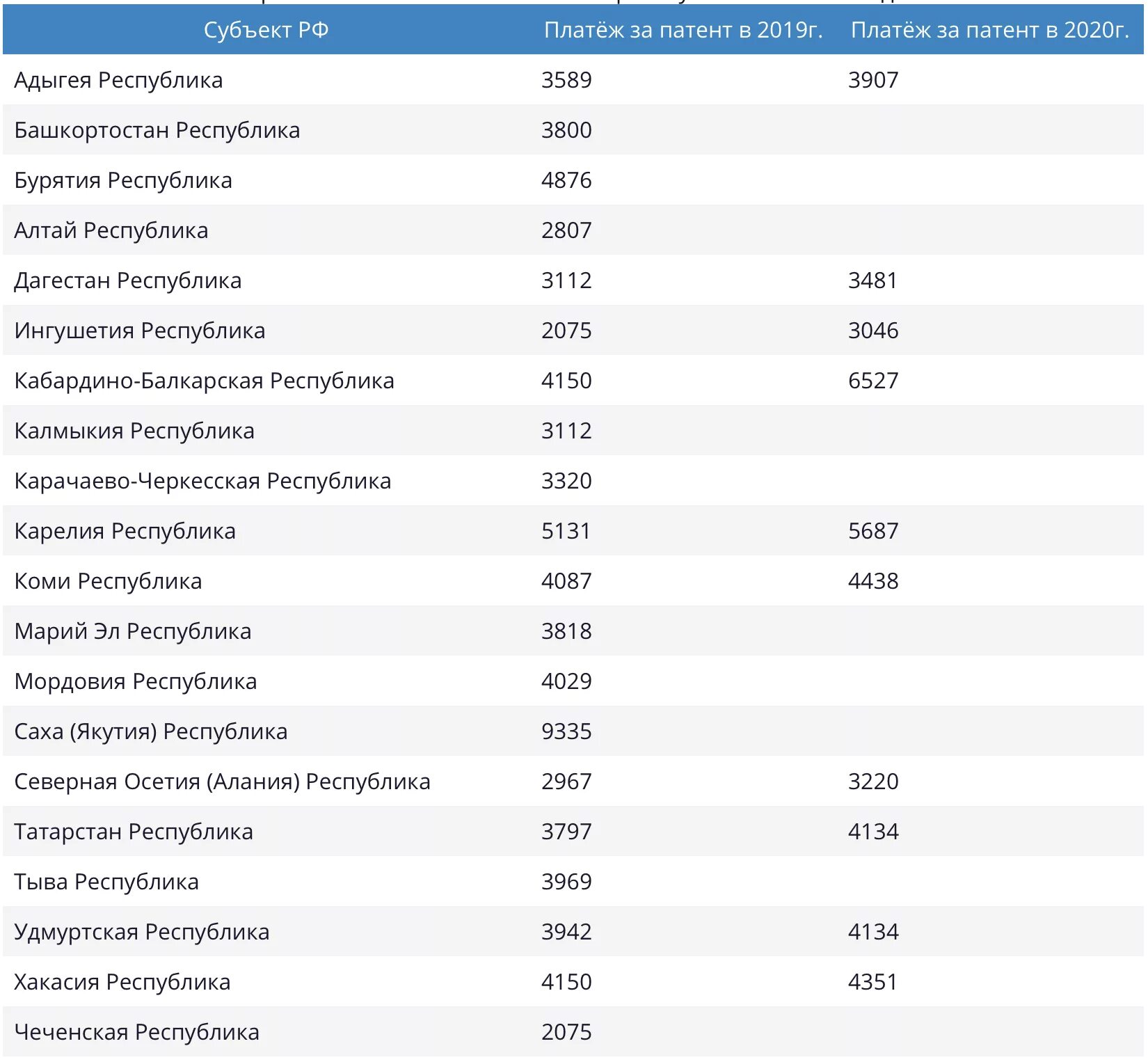The image size is (1148, 1062).
Task: Click the value 3800 for Башкортостан
Action: (x=566, y=130)
